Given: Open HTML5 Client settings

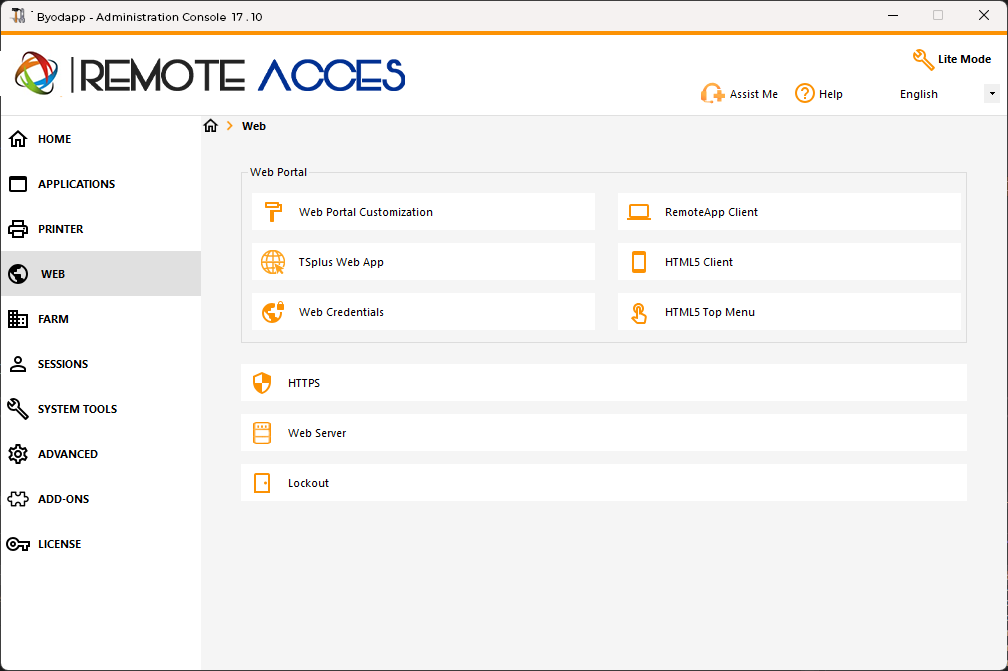Looking at the screenshot, I should click(789, 262).
